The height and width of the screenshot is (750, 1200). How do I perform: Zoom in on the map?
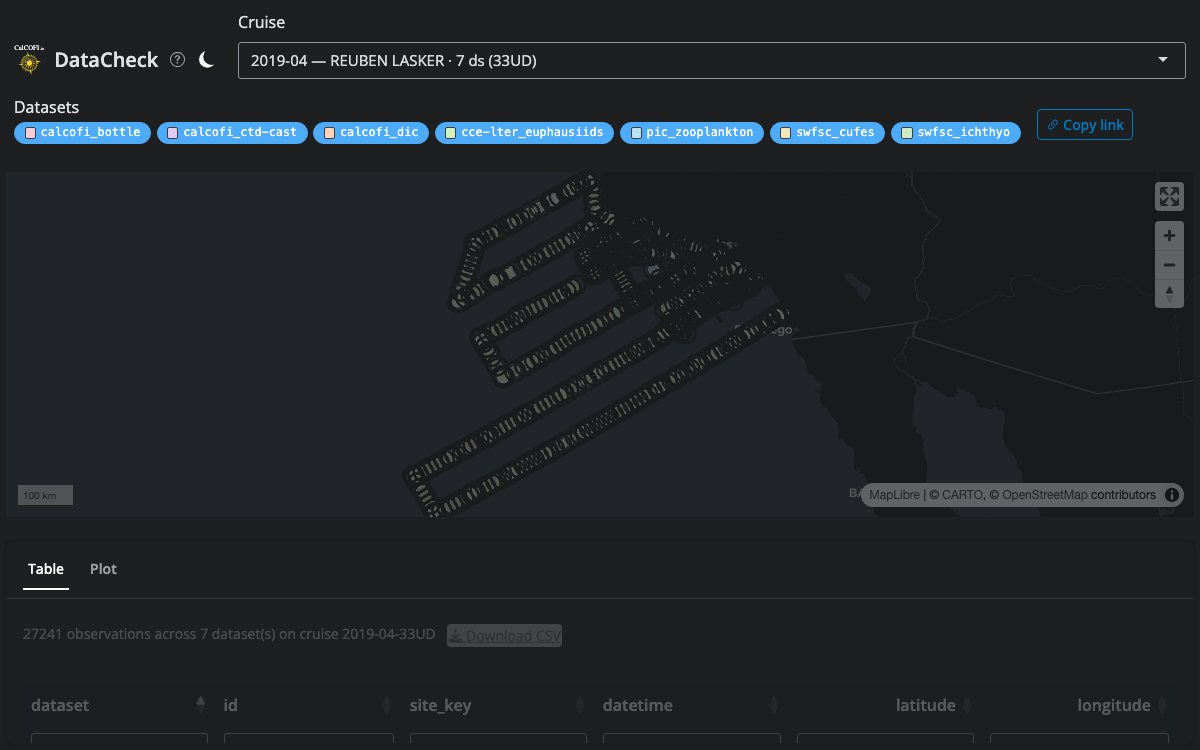[x=1169, y=236]
